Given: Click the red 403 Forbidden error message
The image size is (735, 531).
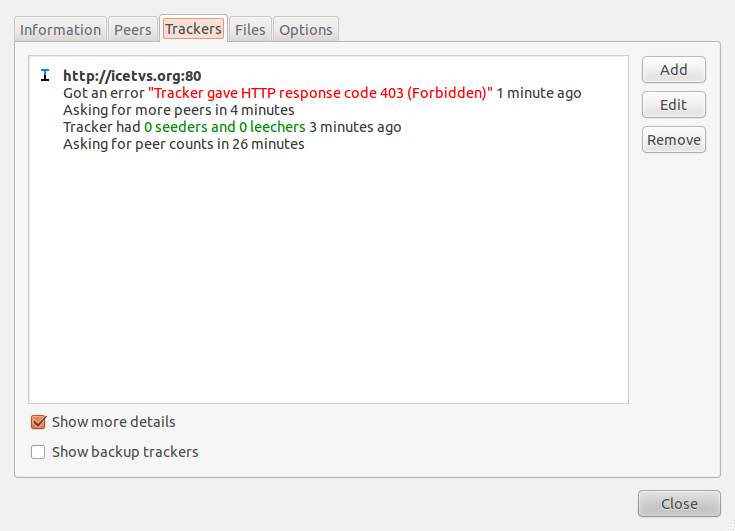Looking at the screenshot, I should (320, 93).
